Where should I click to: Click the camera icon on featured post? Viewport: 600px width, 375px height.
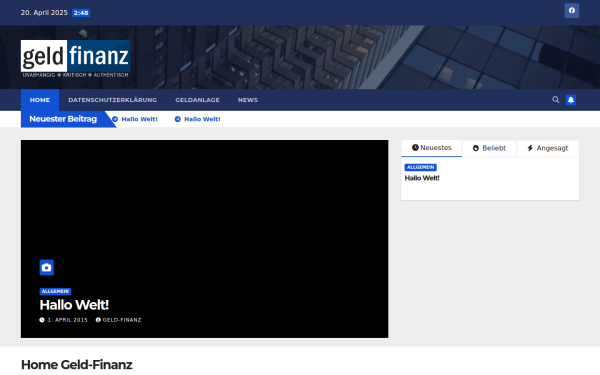[x=47, y=267]
